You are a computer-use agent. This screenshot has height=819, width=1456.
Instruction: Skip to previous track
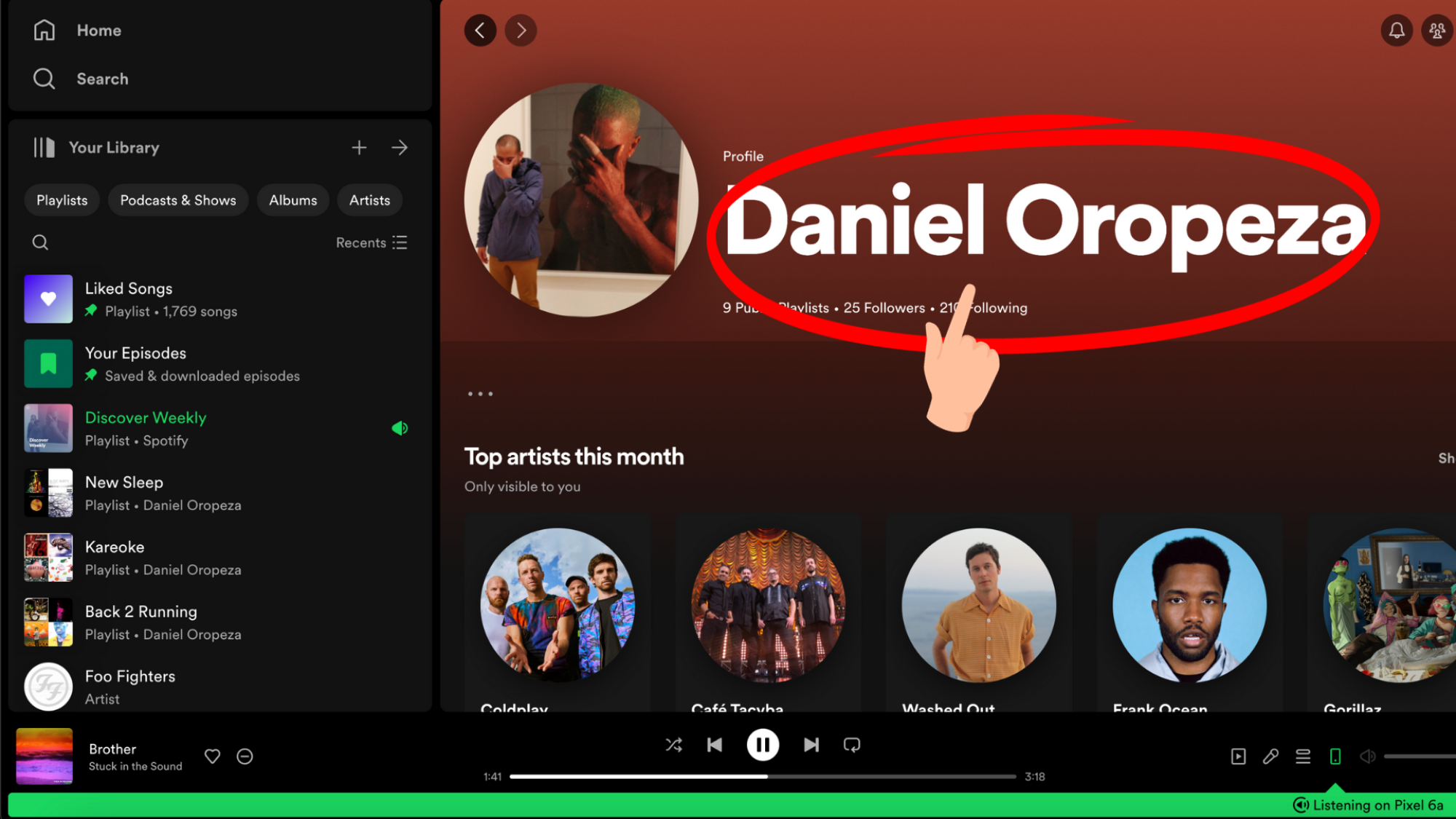[x=715, y=745]
